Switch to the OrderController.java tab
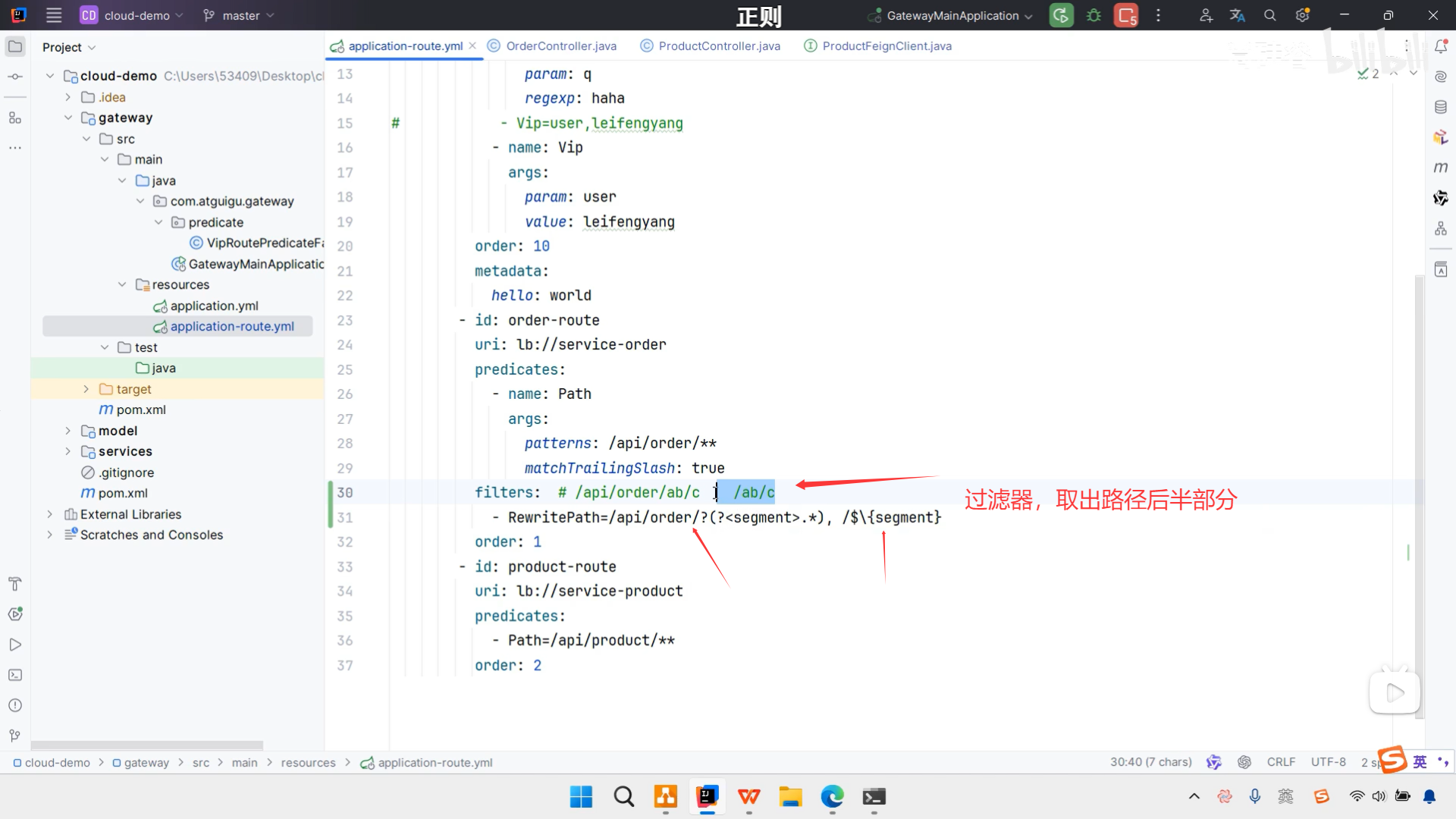The height and width of the screenshot is (819, 1456). pos(560,46)
